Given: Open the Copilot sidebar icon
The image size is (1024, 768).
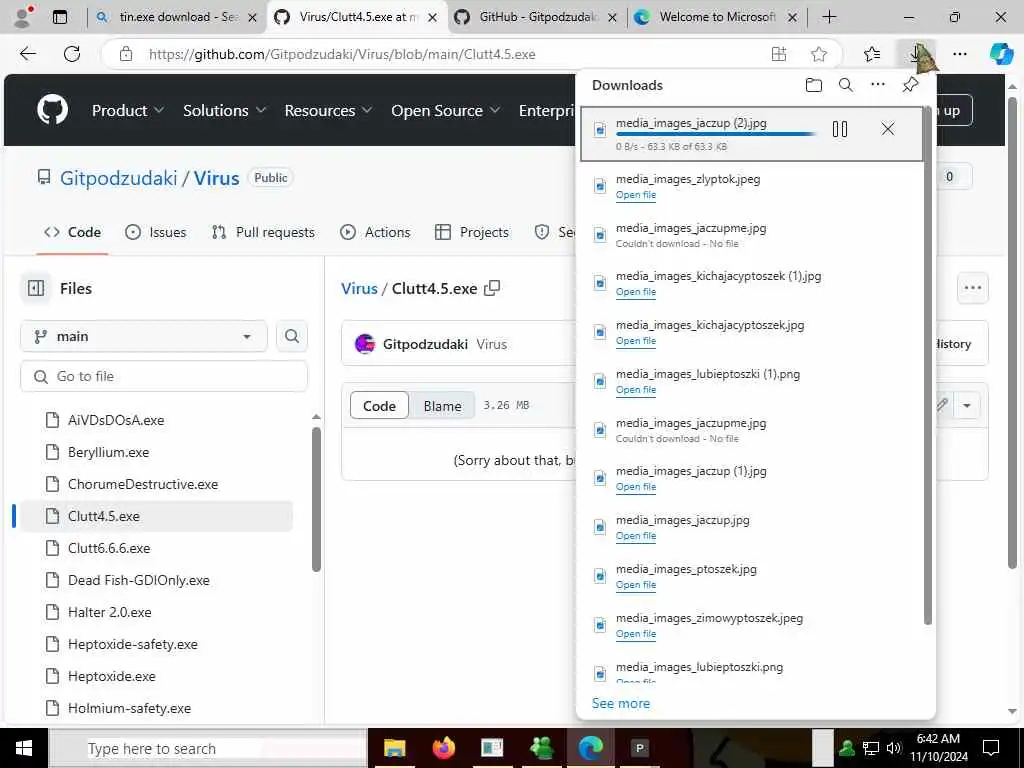Looking at the screenshot, I should coord(1001,54).
